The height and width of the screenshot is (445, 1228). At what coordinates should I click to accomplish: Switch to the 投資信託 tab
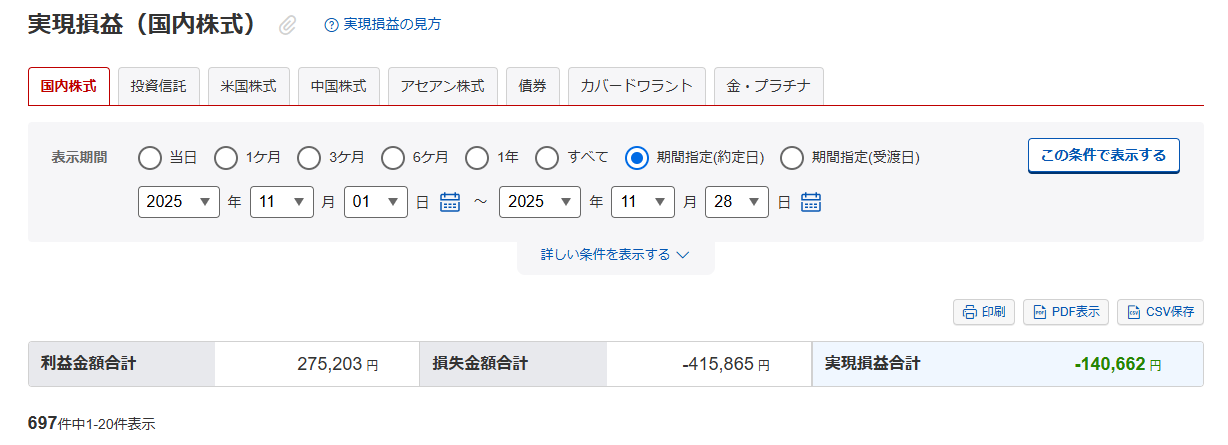(x=159, y=86)
